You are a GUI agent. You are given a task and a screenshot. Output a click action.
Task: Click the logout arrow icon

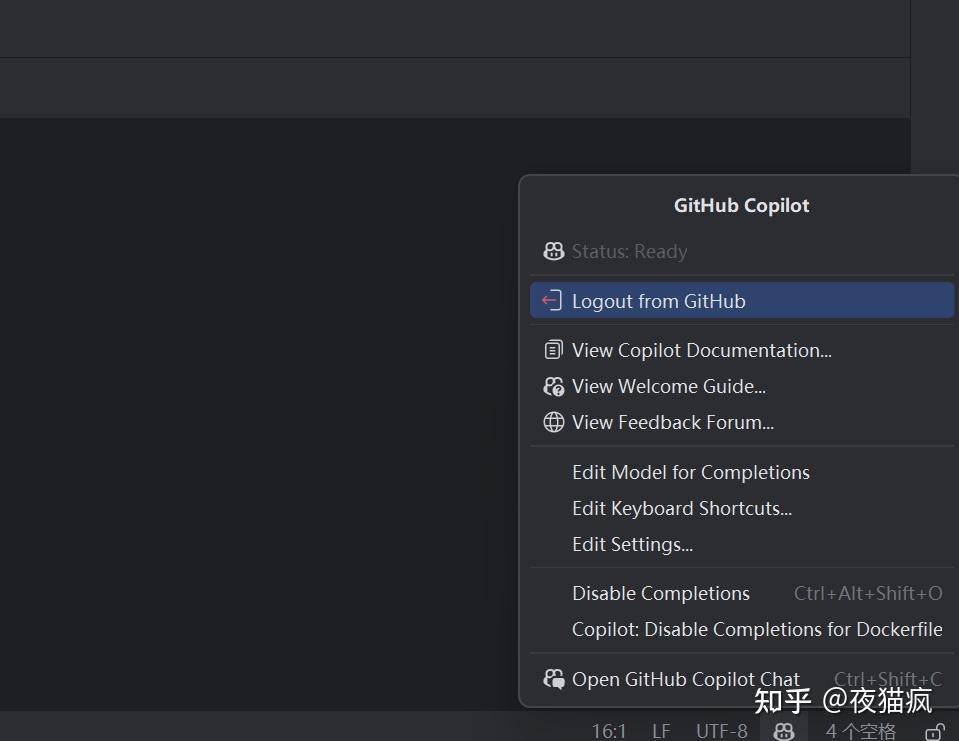pos(552,300)
